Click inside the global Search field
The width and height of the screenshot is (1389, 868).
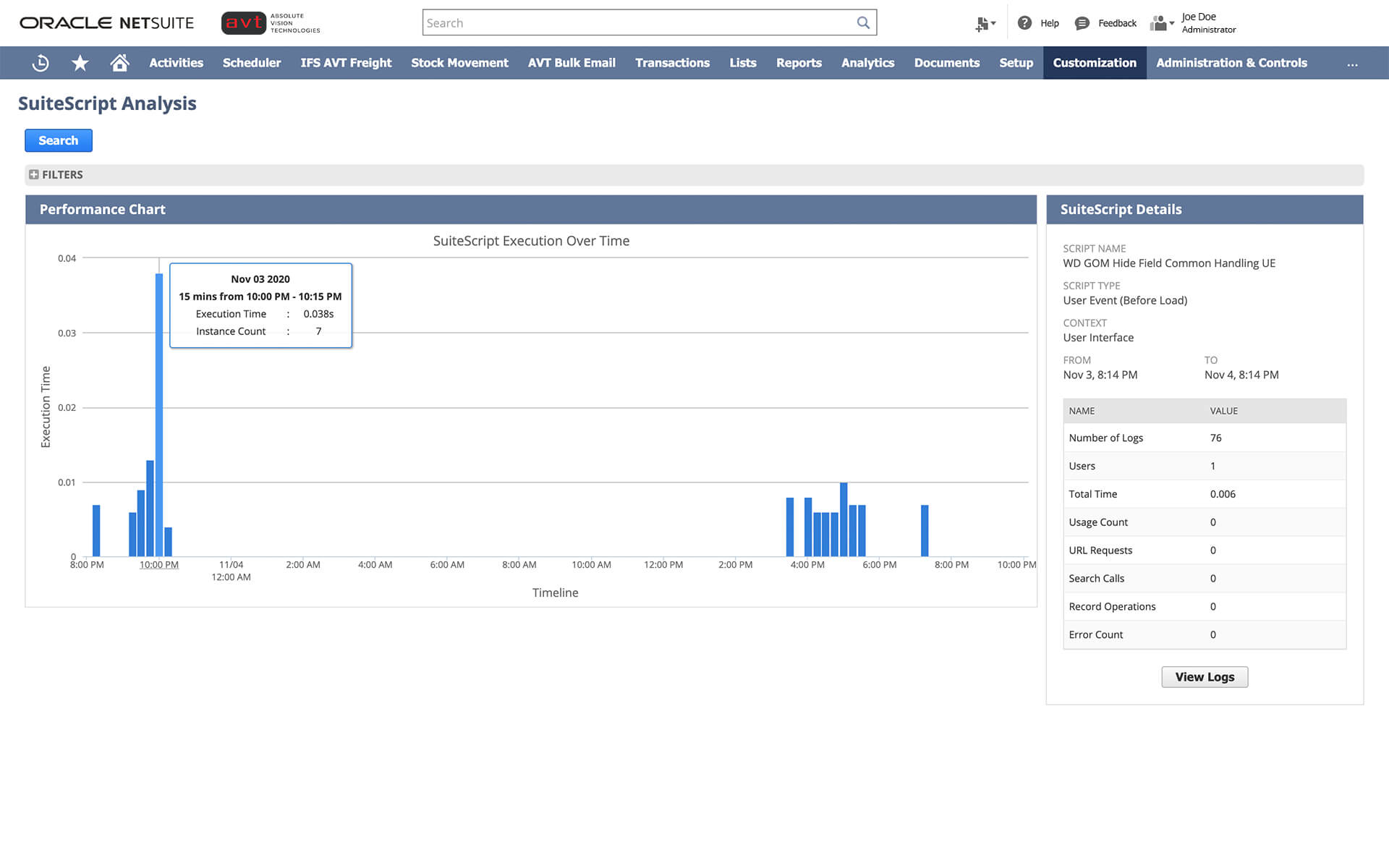coord(637,22)
